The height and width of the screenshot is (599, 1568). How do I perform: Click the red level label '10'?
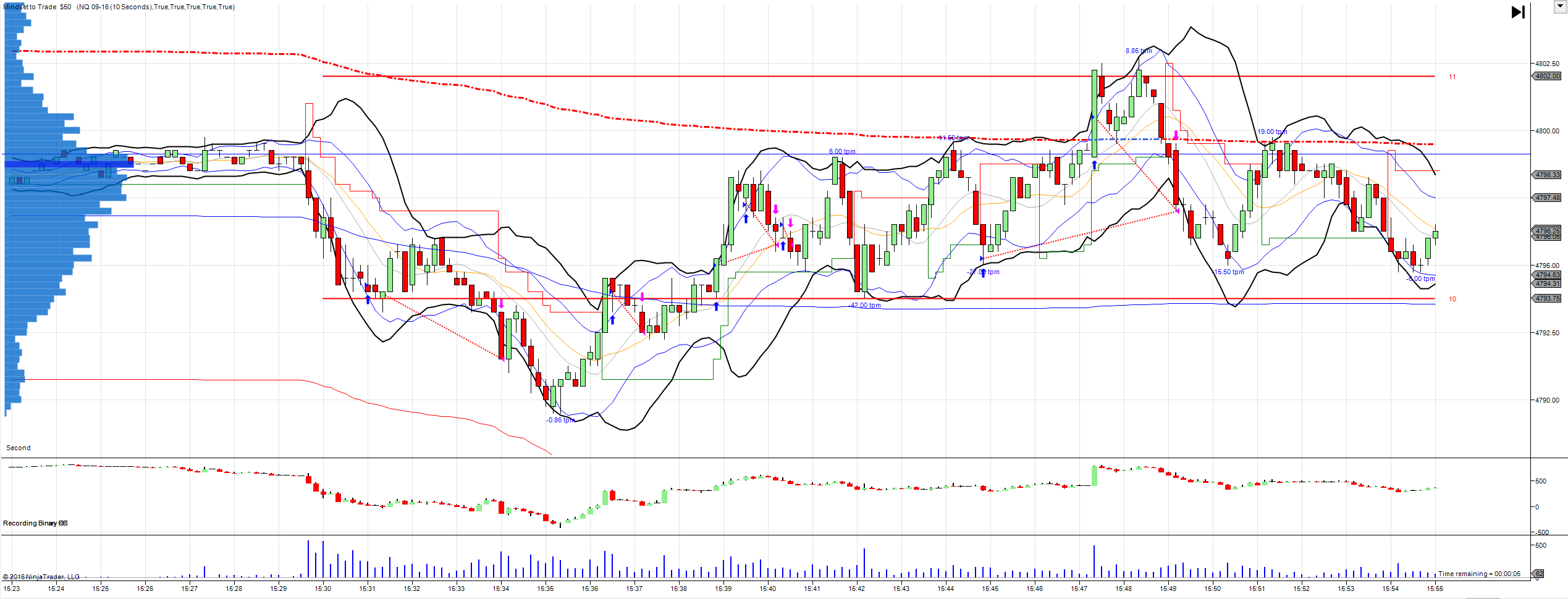1452,299
